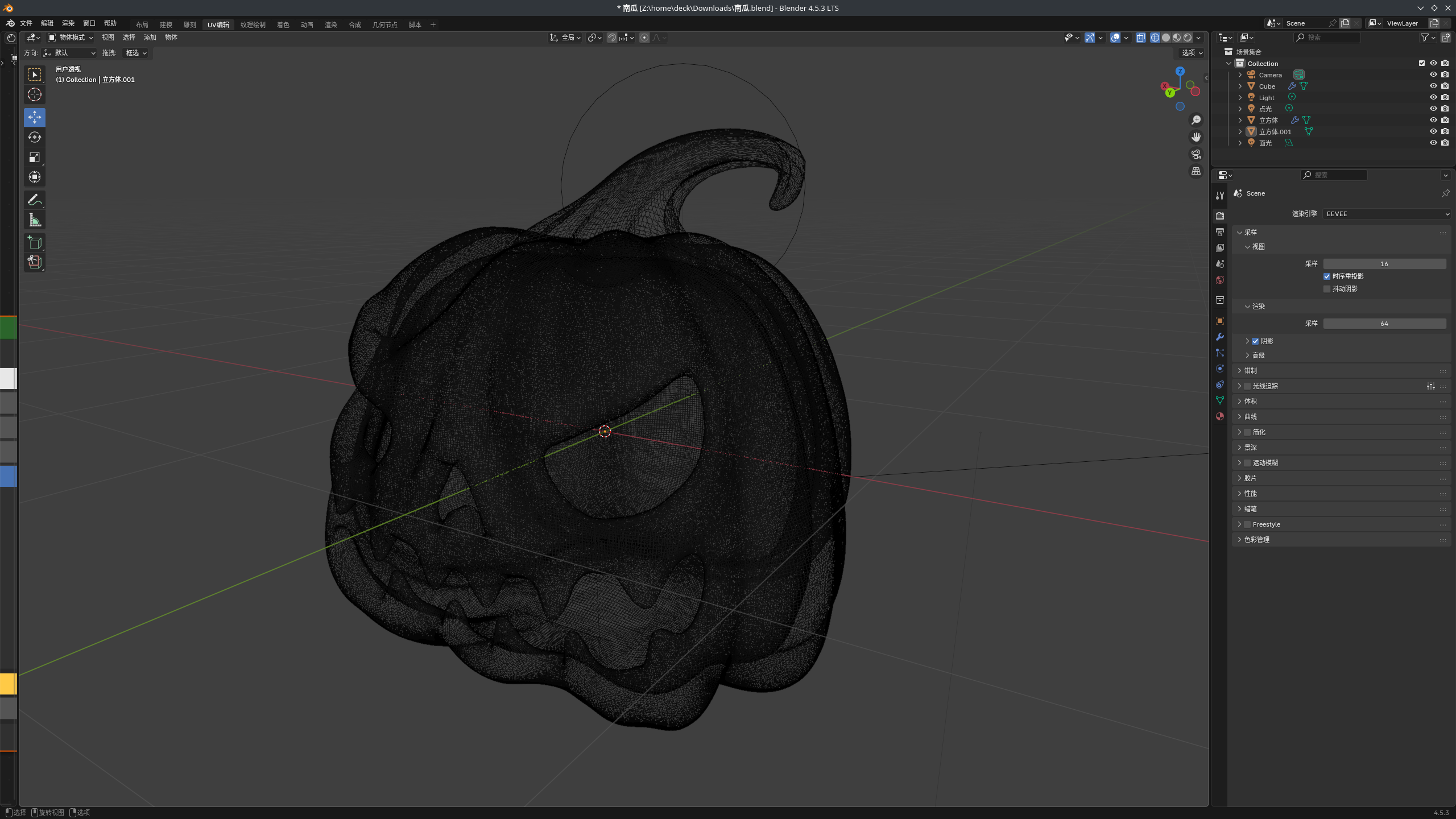Pick the Annotate pencil tool

pyautogui.click(x=35, y=200)
